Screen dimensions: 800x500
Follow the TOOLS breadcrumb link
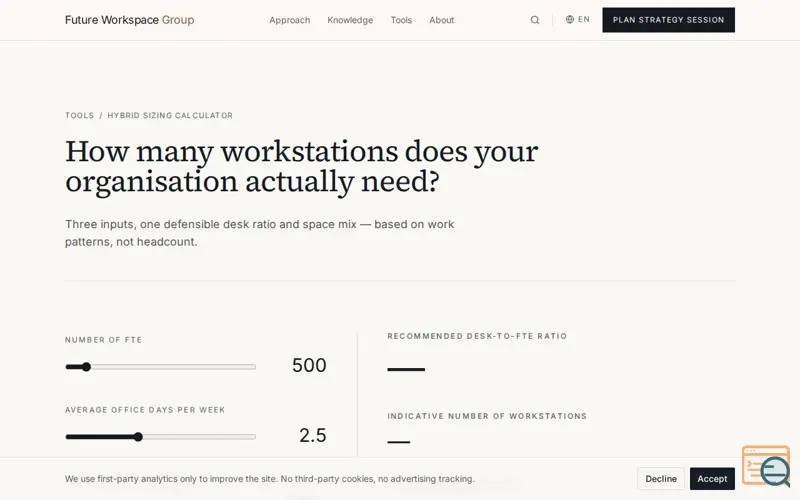pyautogui.click(x=79, y=115)
